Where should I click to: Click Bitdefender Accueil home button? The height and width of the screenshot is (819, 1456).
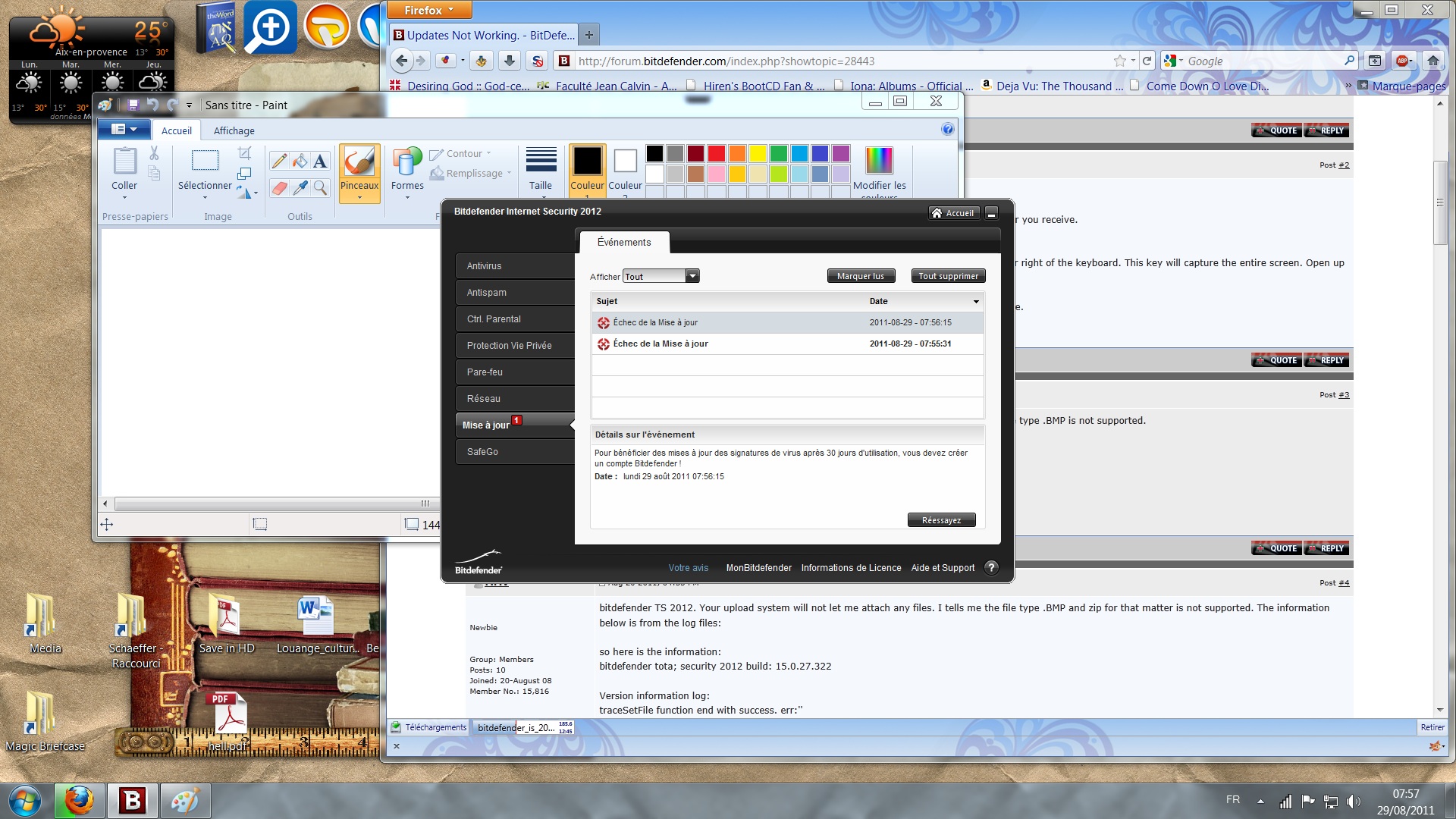click(953, 213)
